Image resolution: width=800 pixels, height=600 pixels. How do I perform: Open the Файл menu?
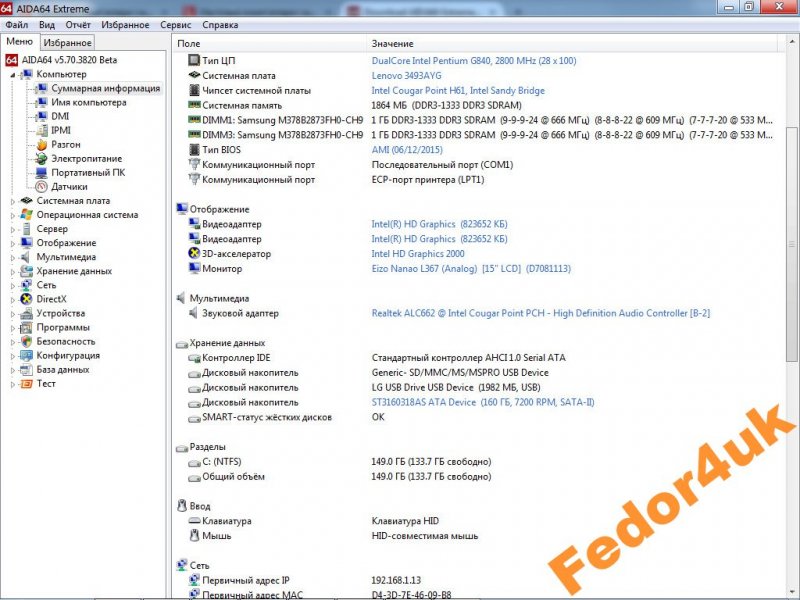pyautogui.click(x=16, y=25)
